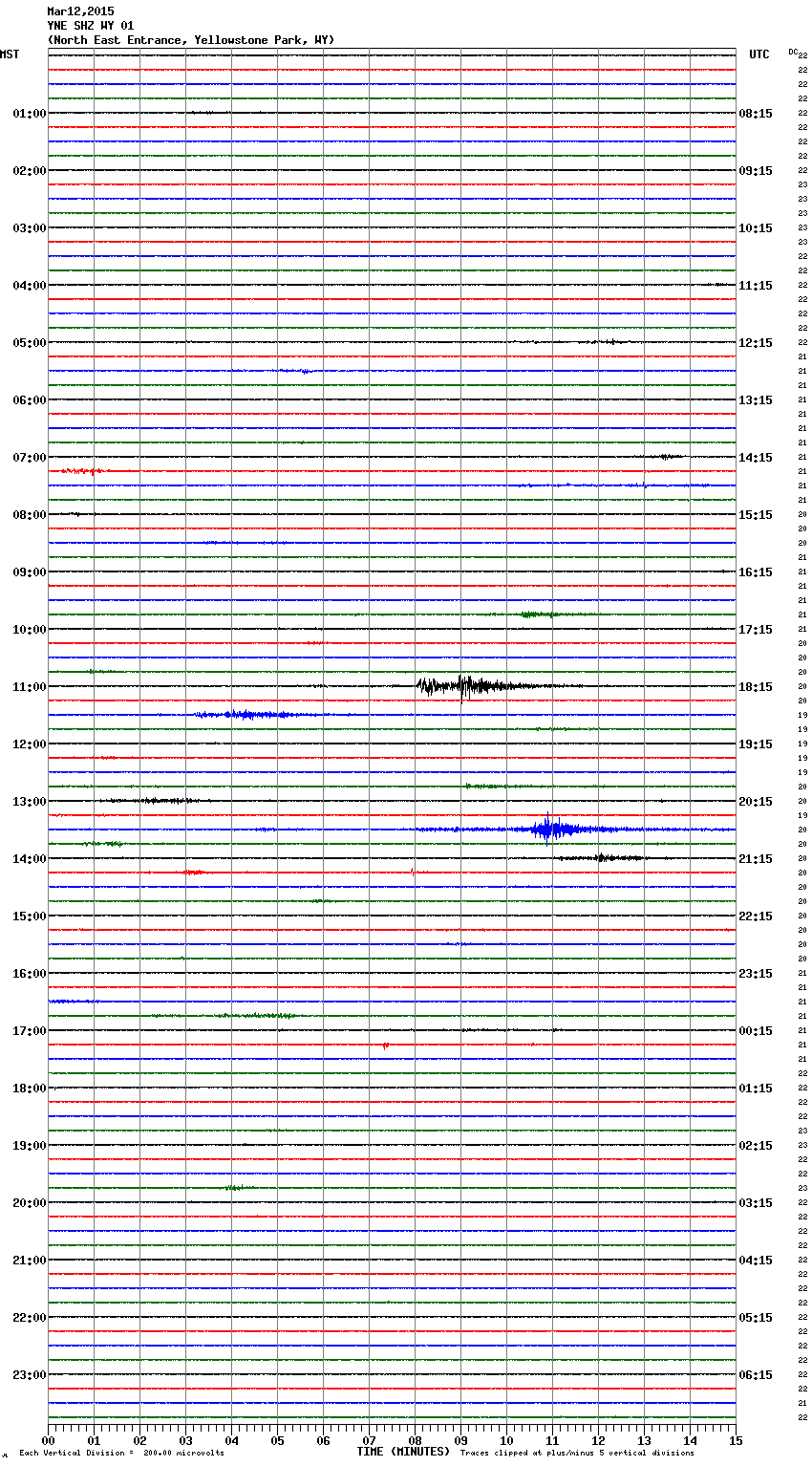Screen dimensions: 812x1466
Task: Select the 04:00 MST time label
Action: [29, 286]
